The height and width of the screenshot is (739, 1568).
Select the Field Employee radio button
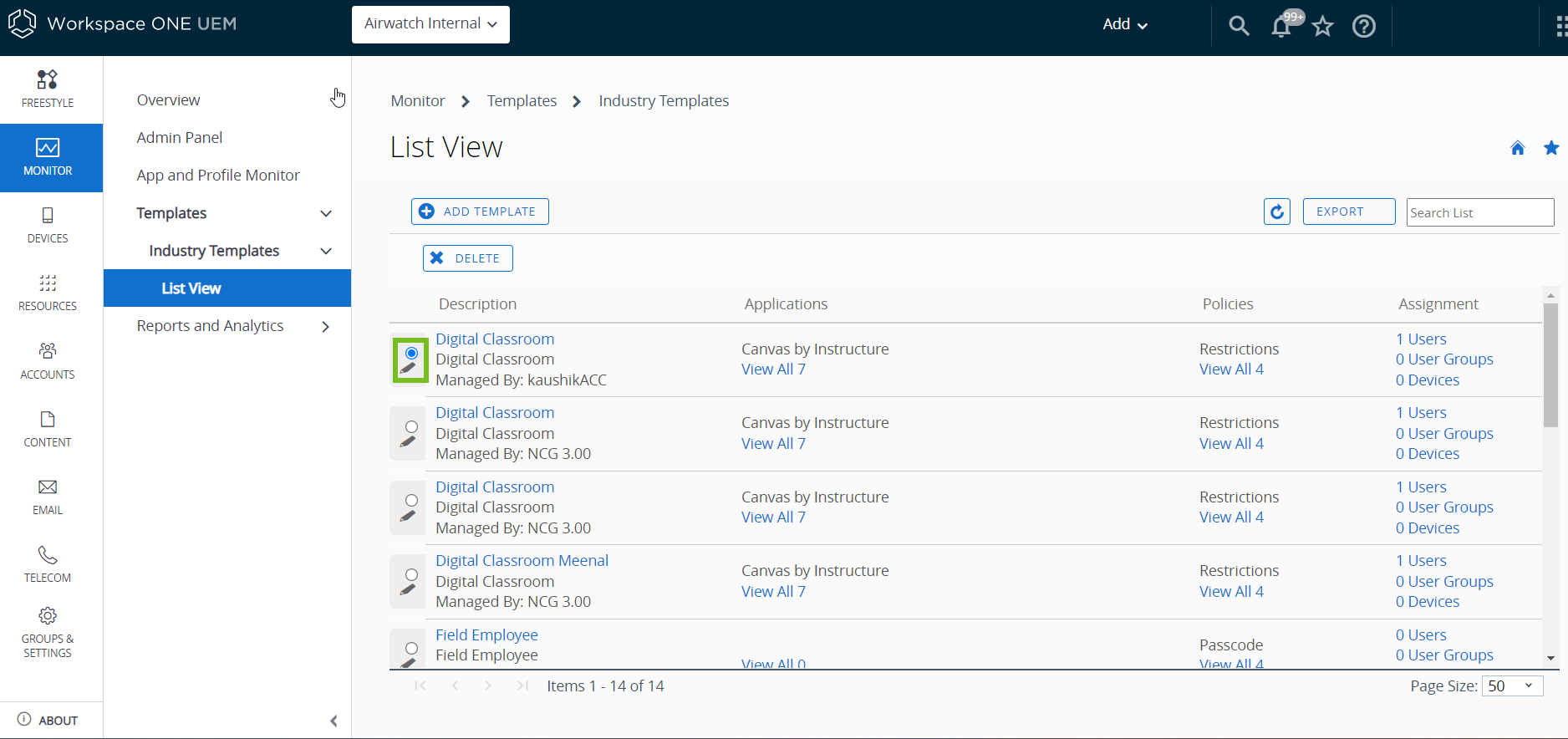[x=411, y=648]
